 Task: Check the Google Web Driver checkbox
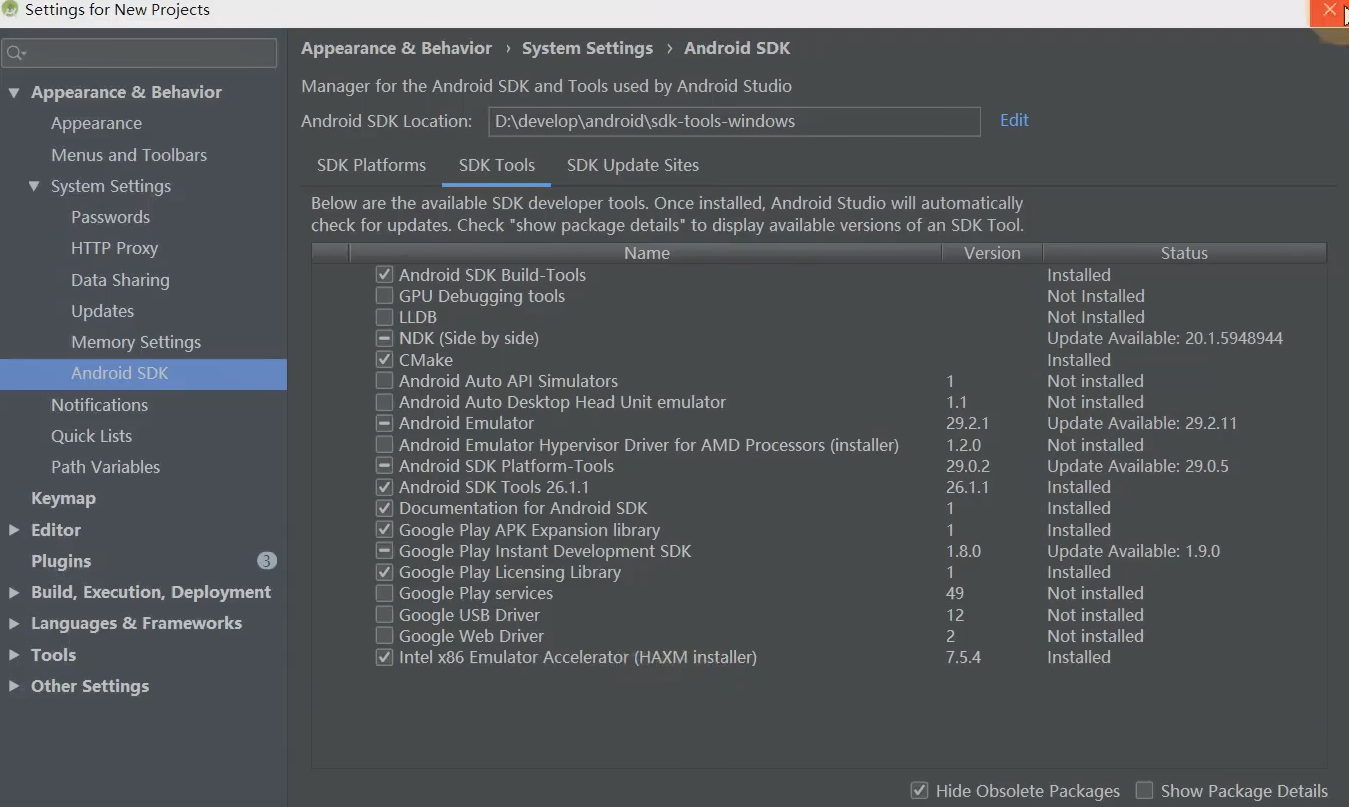[384, 636]
